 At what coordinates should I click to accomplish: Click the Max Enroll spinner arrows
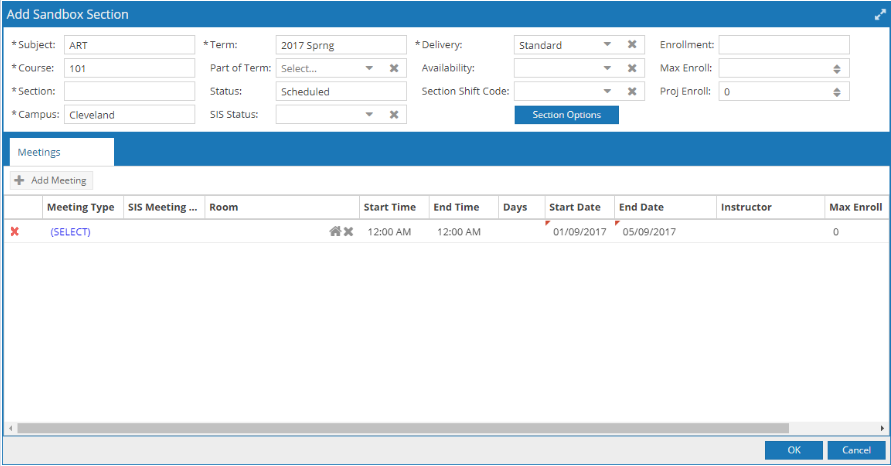point(836,69)
